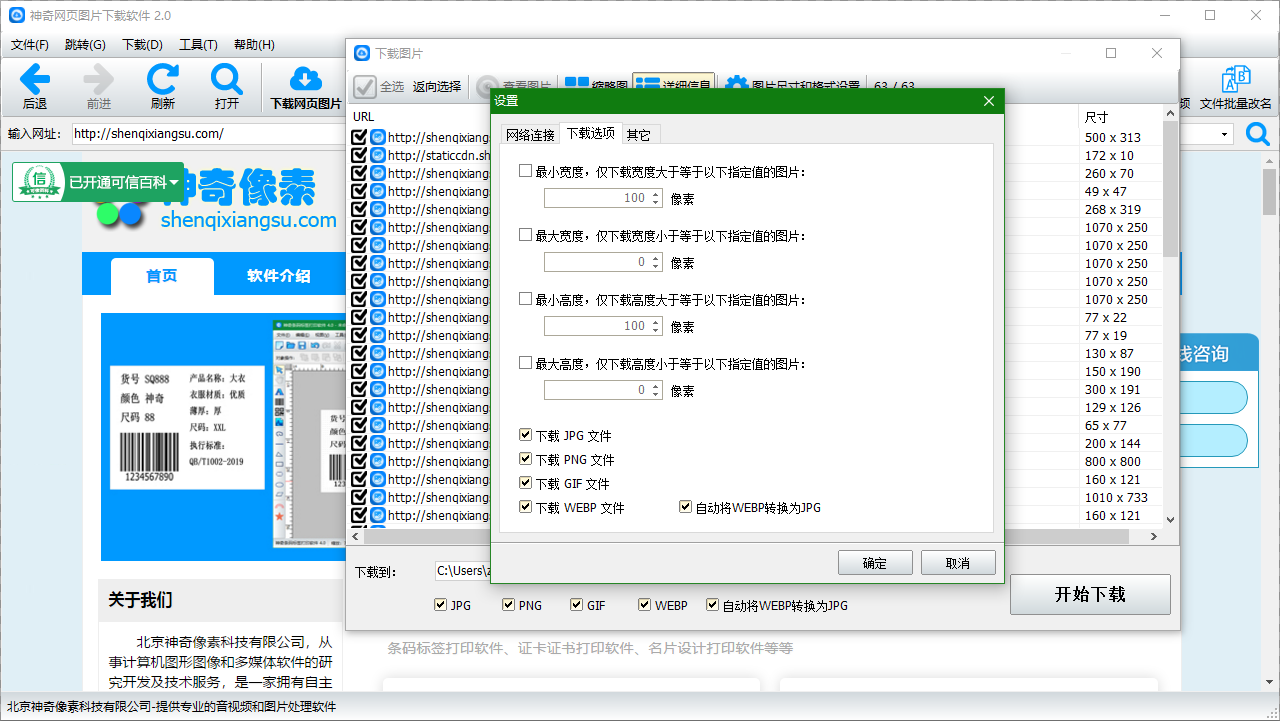Click the OK (确定) button
The width and height of the screenshot is (1280, 721).
point(875,563)
